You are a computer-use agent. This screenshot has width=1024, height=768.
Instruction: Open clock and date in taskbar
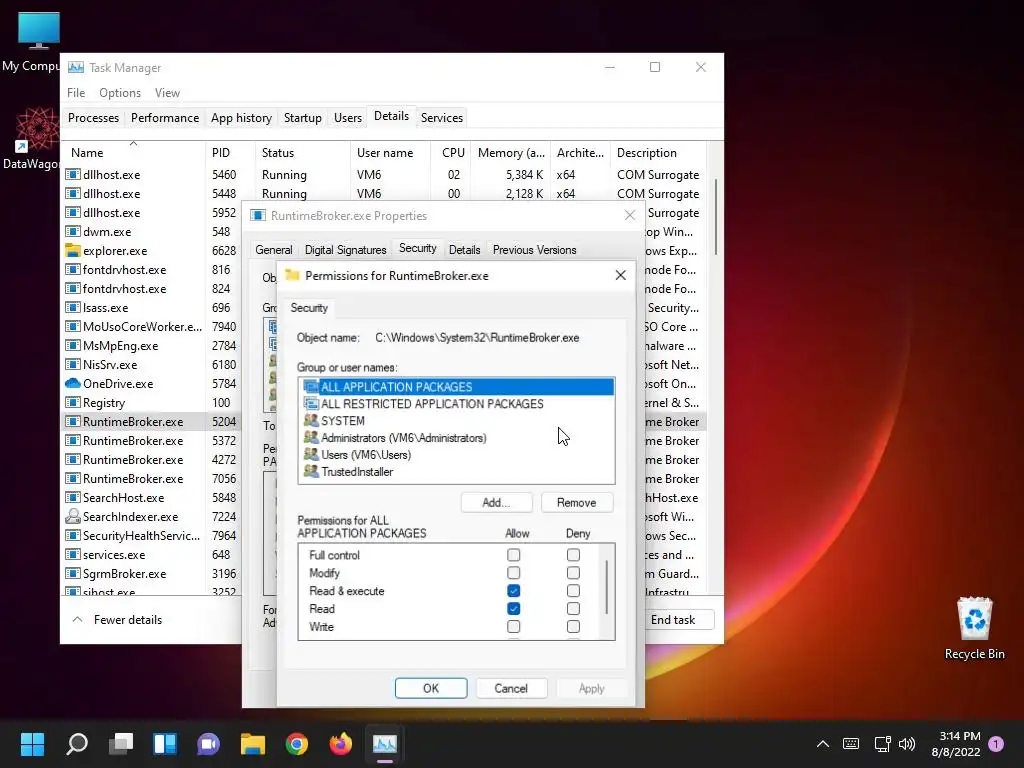pos(956,743)
